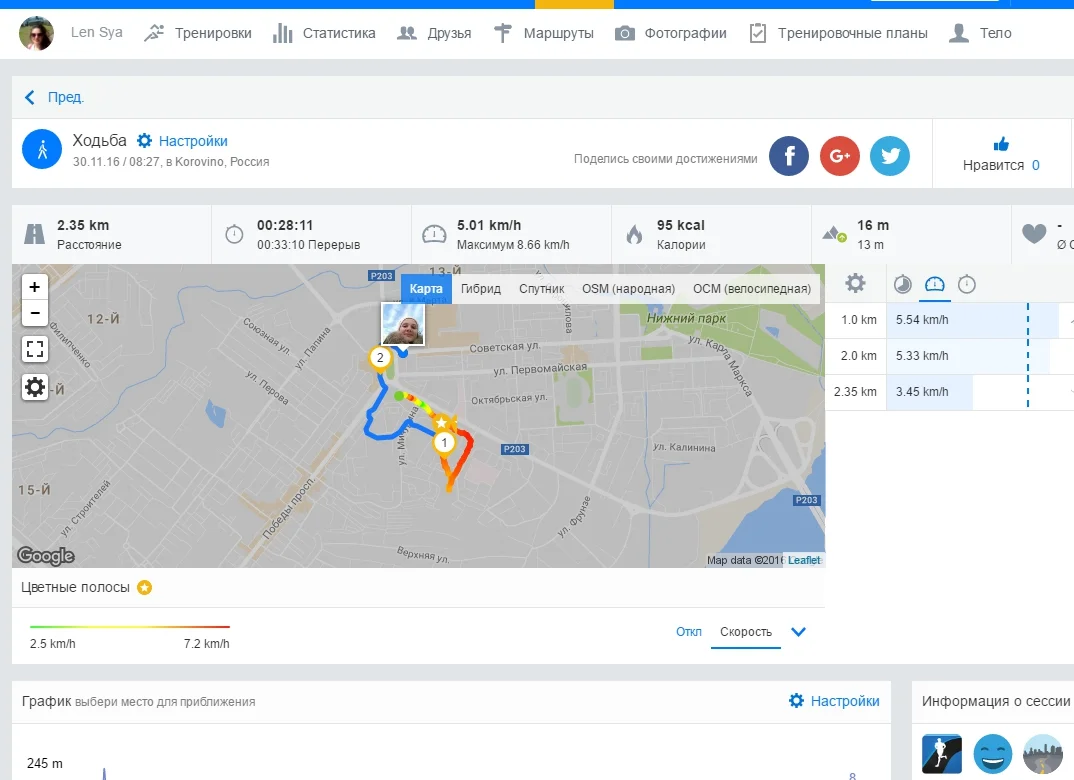Switch map to Спутник view

point(541,289)
